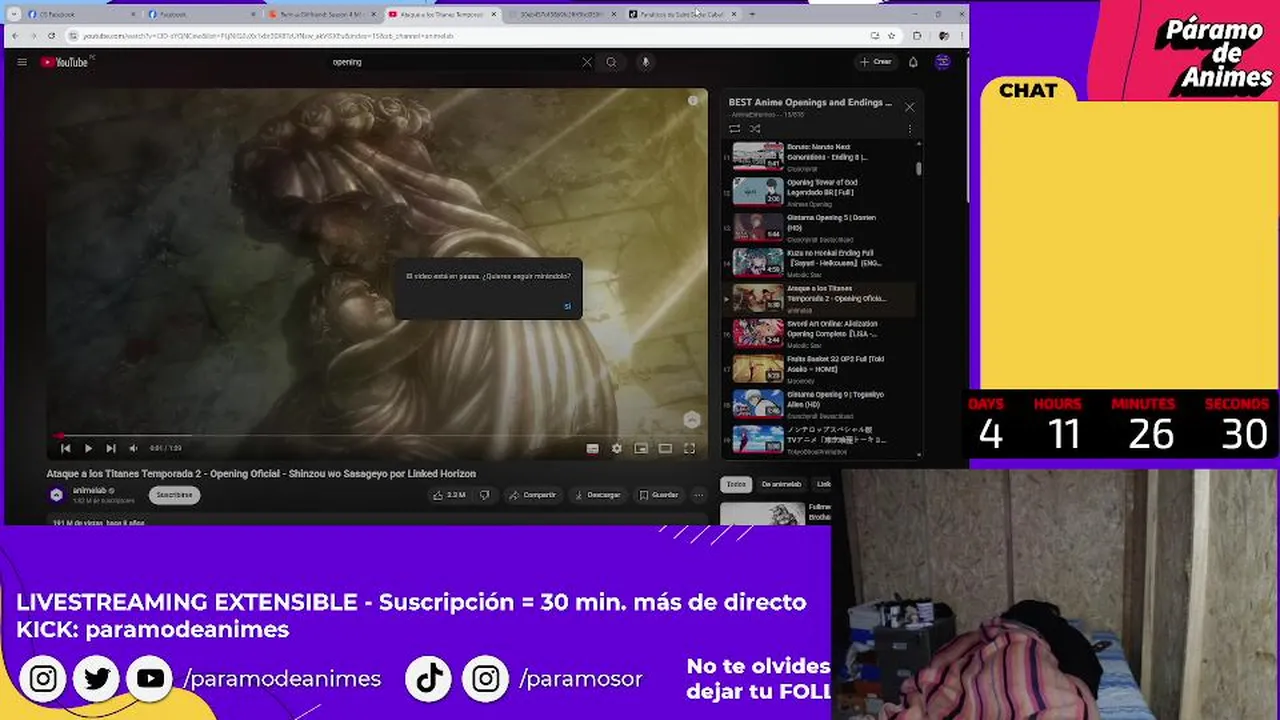Viewport: 1280px width, 720px height.
Task: Open the browser extensions icon
Action: point(917,36)
